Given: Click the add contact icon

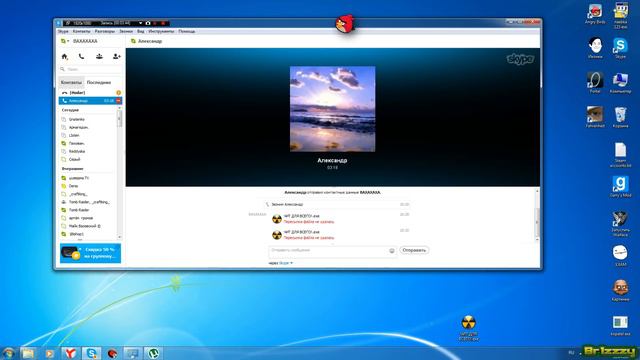Looking at the screenshot, I should click(x=117, y=56).
